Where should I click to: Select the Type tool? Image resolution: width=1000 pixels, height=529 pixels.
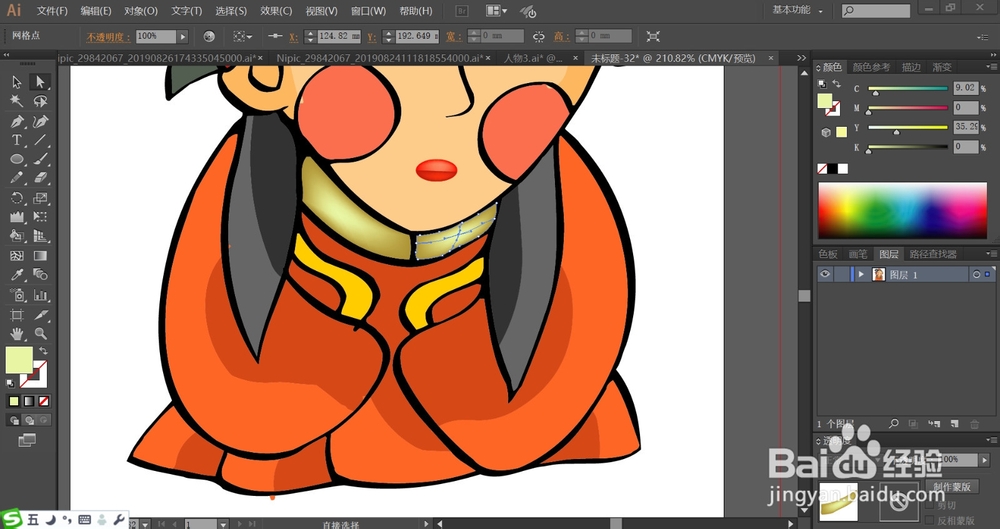pos(17,140)
